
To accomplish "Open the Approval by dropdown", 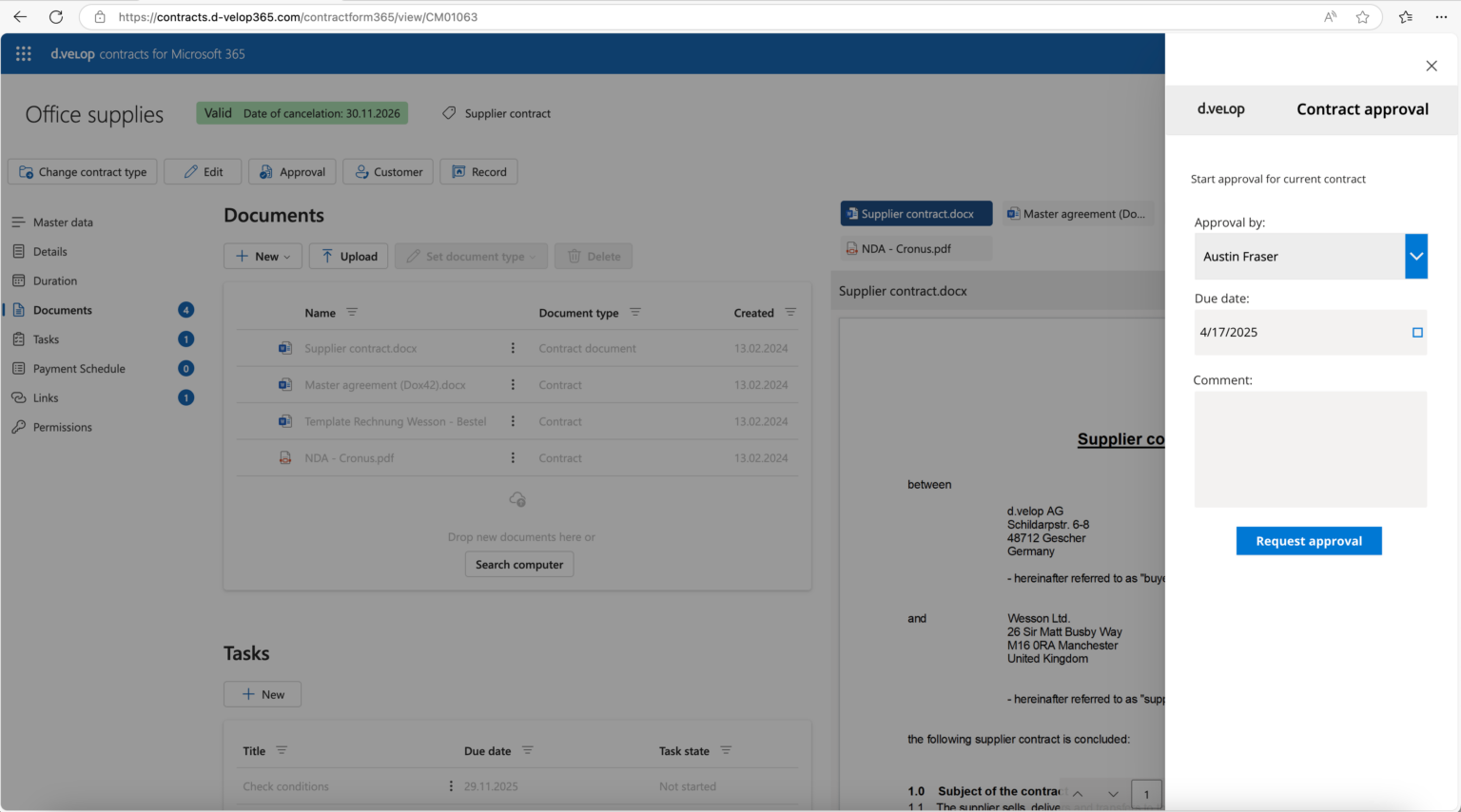I will coord(1416,256).
